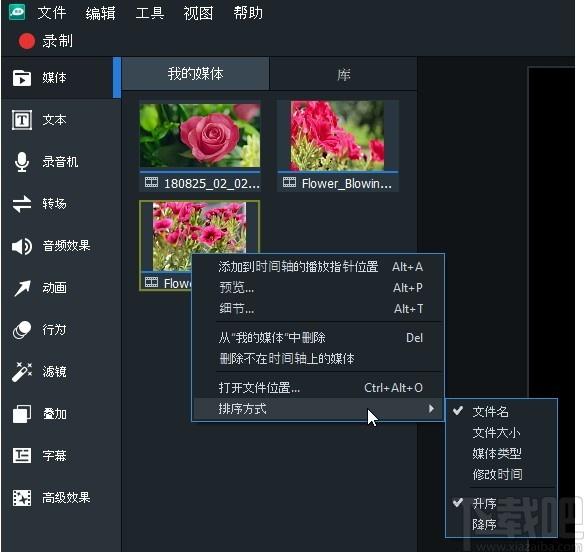Click the file name 180825_02_02...
Screen dimensions: 586x552
pos(212,184)
